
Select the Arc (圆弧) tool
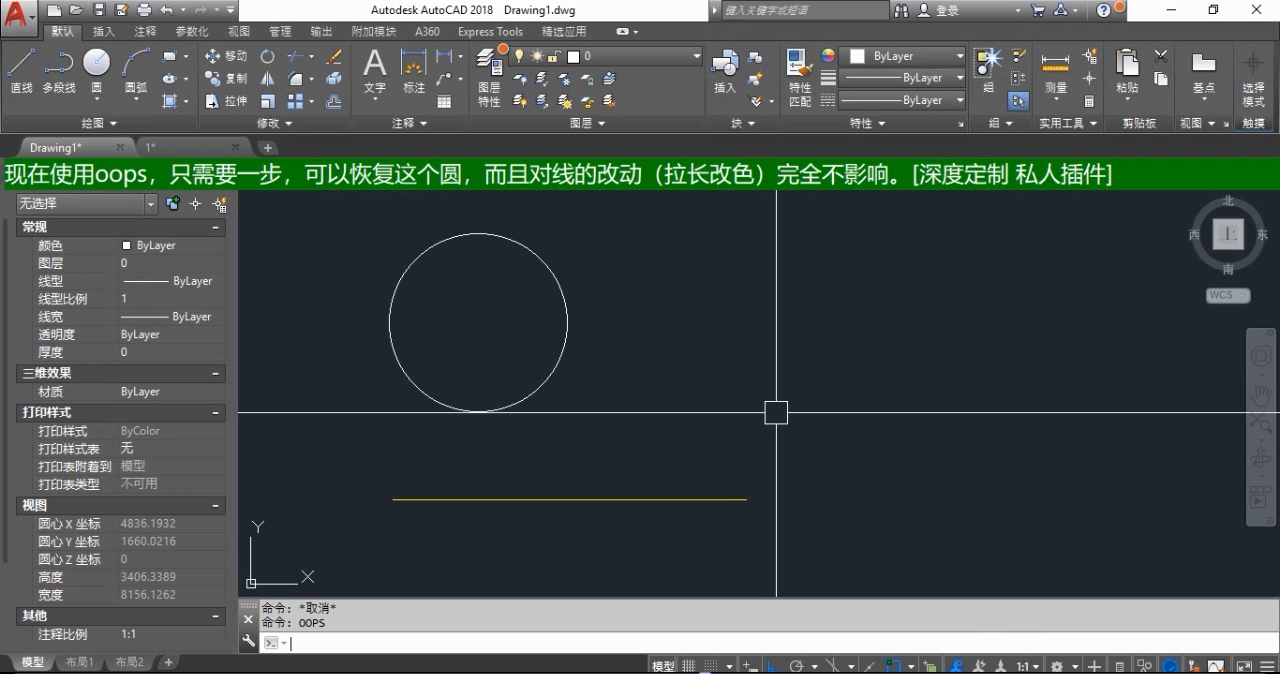[136, 70]
